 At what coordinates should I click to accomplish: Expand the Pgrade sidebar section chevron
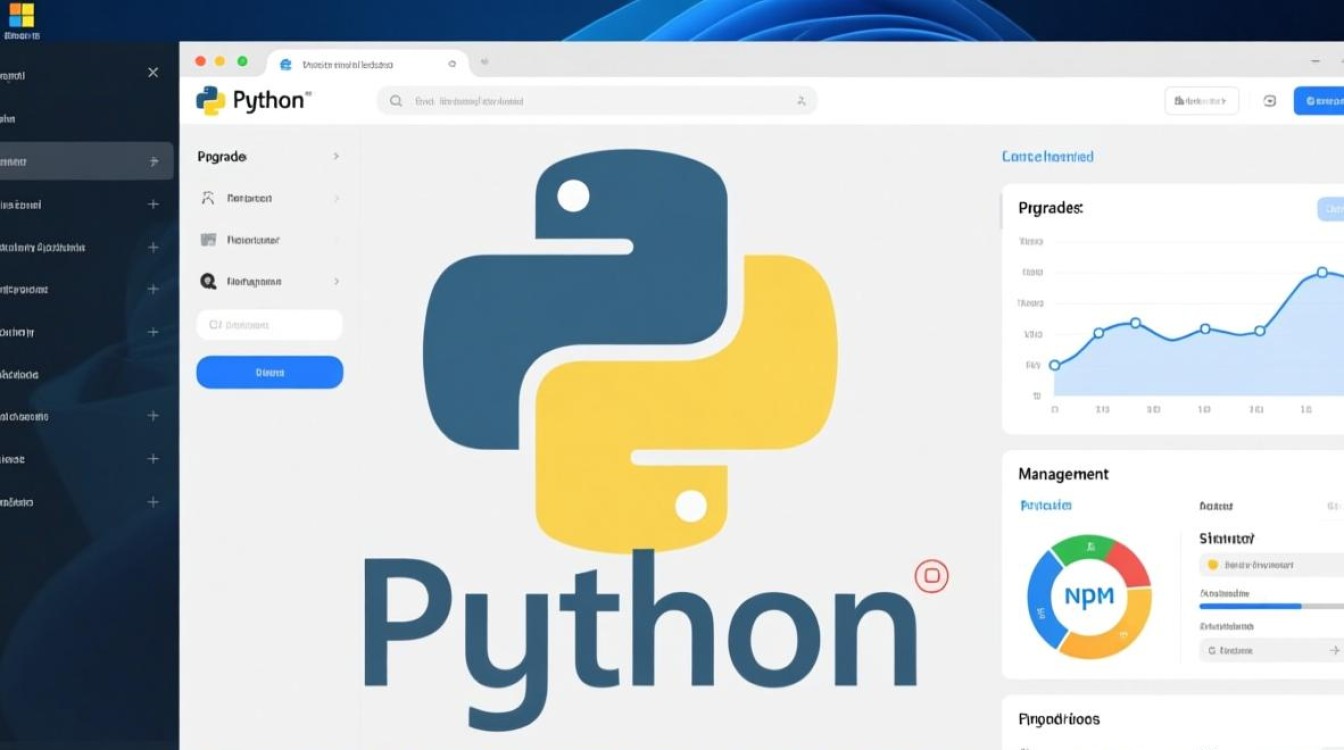pos(336,157)
